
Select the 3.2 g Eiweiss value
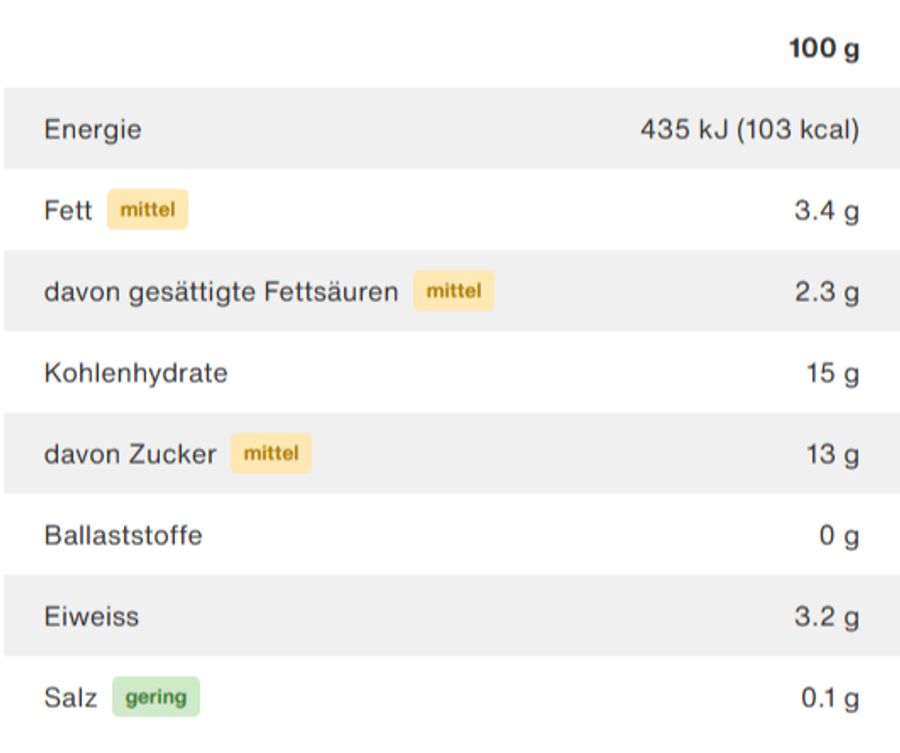pos(826,616)
